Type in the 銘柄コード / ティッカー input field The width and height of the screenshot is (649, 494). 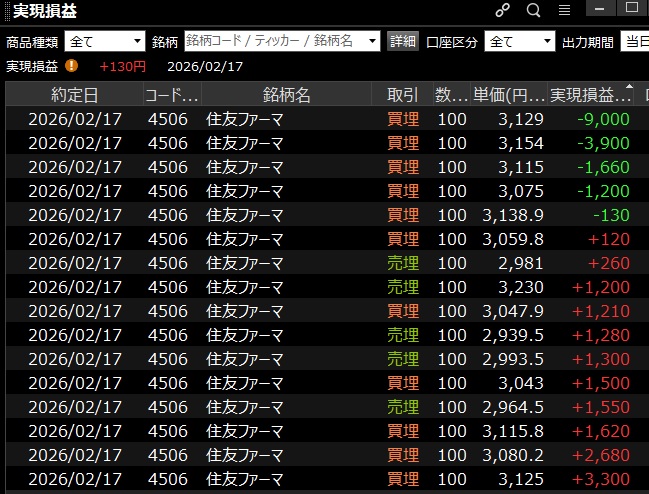(x=274, y=41)
